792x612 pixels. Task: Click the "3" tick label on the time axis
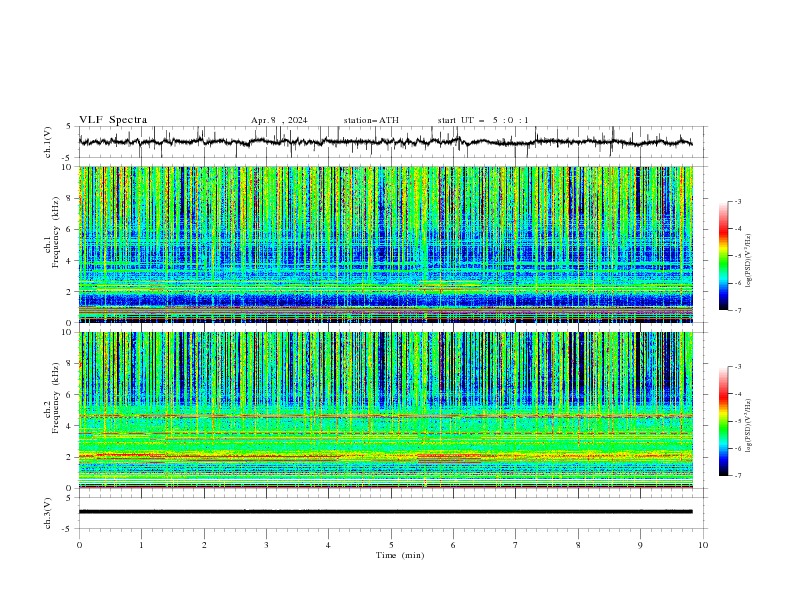point(266,545)
